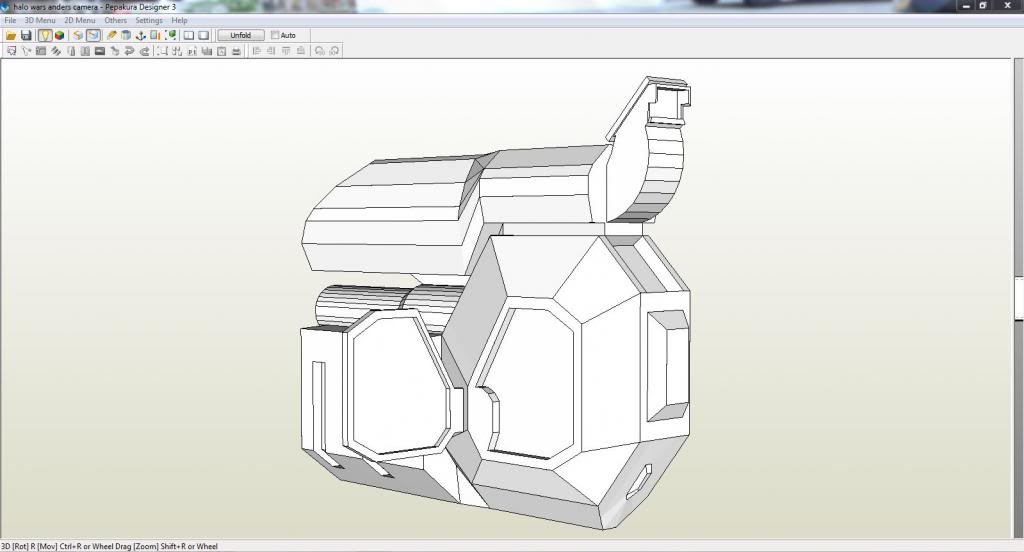Click the blue cylinder toolbar icon
Screen dimensions: 1024x552
coord(126,35)
